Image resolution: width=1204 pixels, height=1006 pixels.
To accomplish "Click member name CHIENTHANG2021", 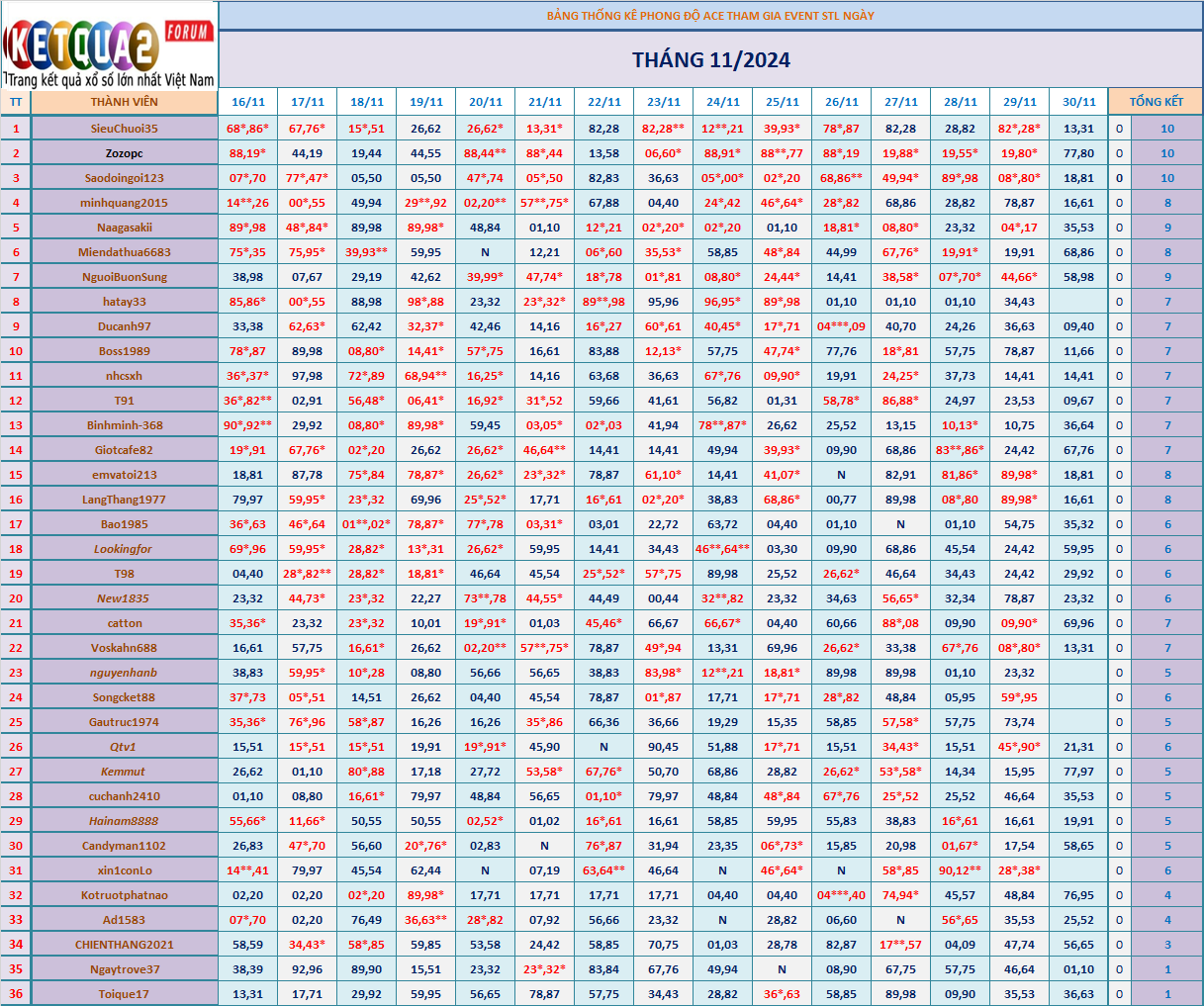I will [x=124, y=945].
